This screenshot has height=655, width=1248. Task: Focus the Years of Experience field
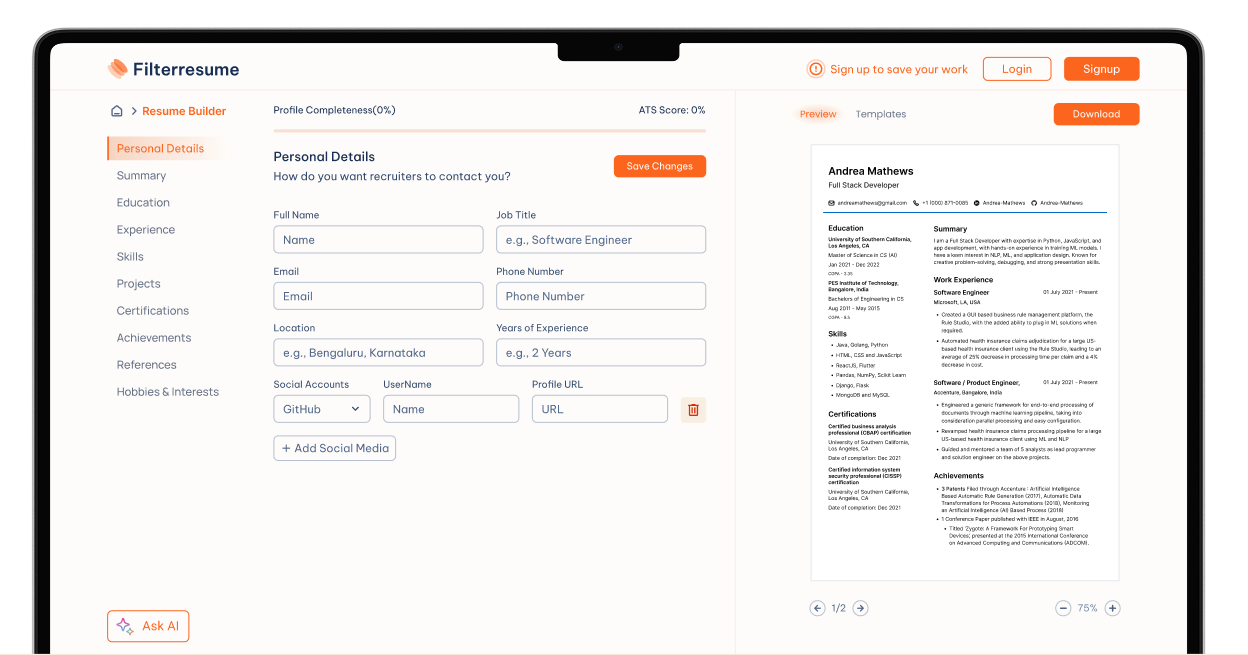tap(601, 352)
